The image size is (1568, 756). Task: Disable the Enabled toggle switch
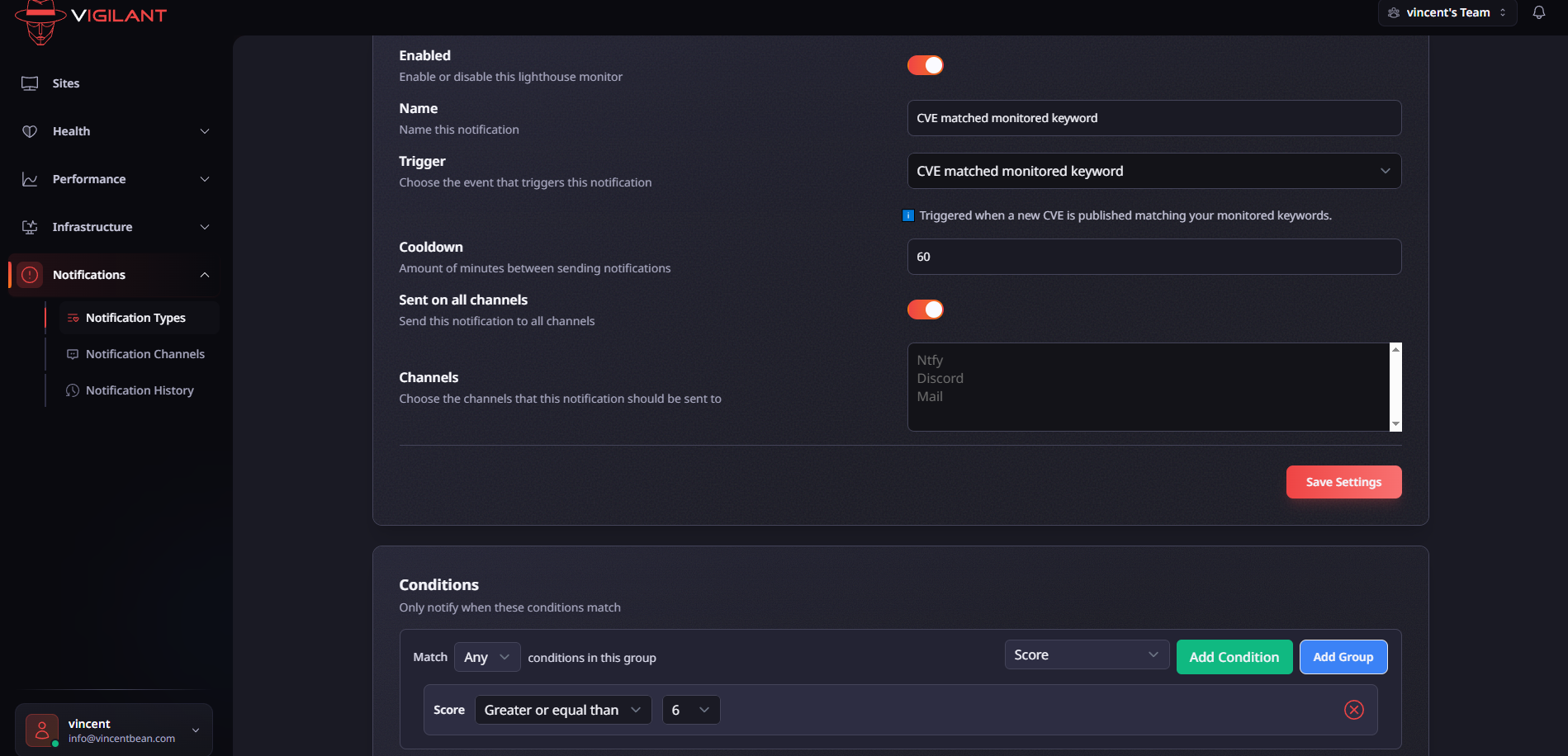pyautogui.click(x=925, y=65)
